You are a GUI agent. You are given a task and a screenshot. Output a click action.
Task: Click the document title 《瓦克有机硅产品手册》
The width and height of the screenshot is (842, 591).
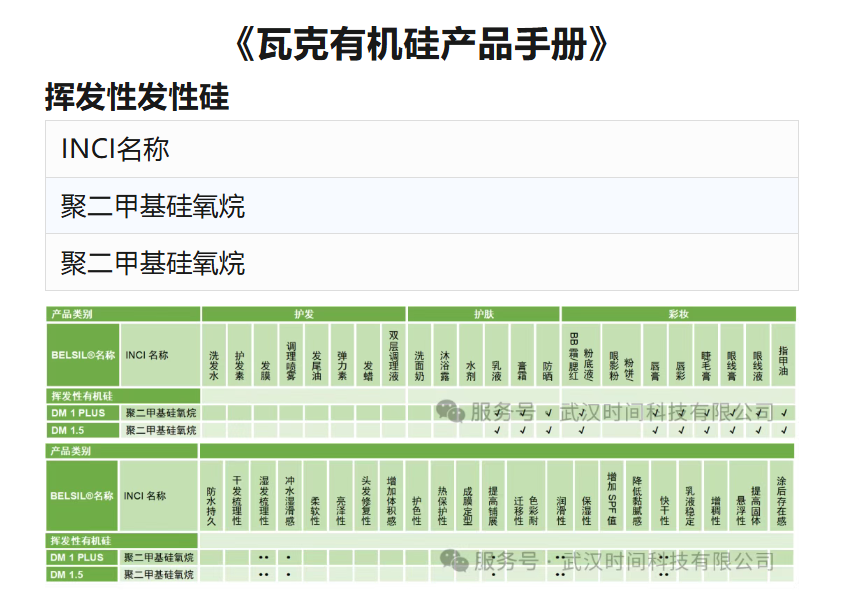[x=421, y=43]
